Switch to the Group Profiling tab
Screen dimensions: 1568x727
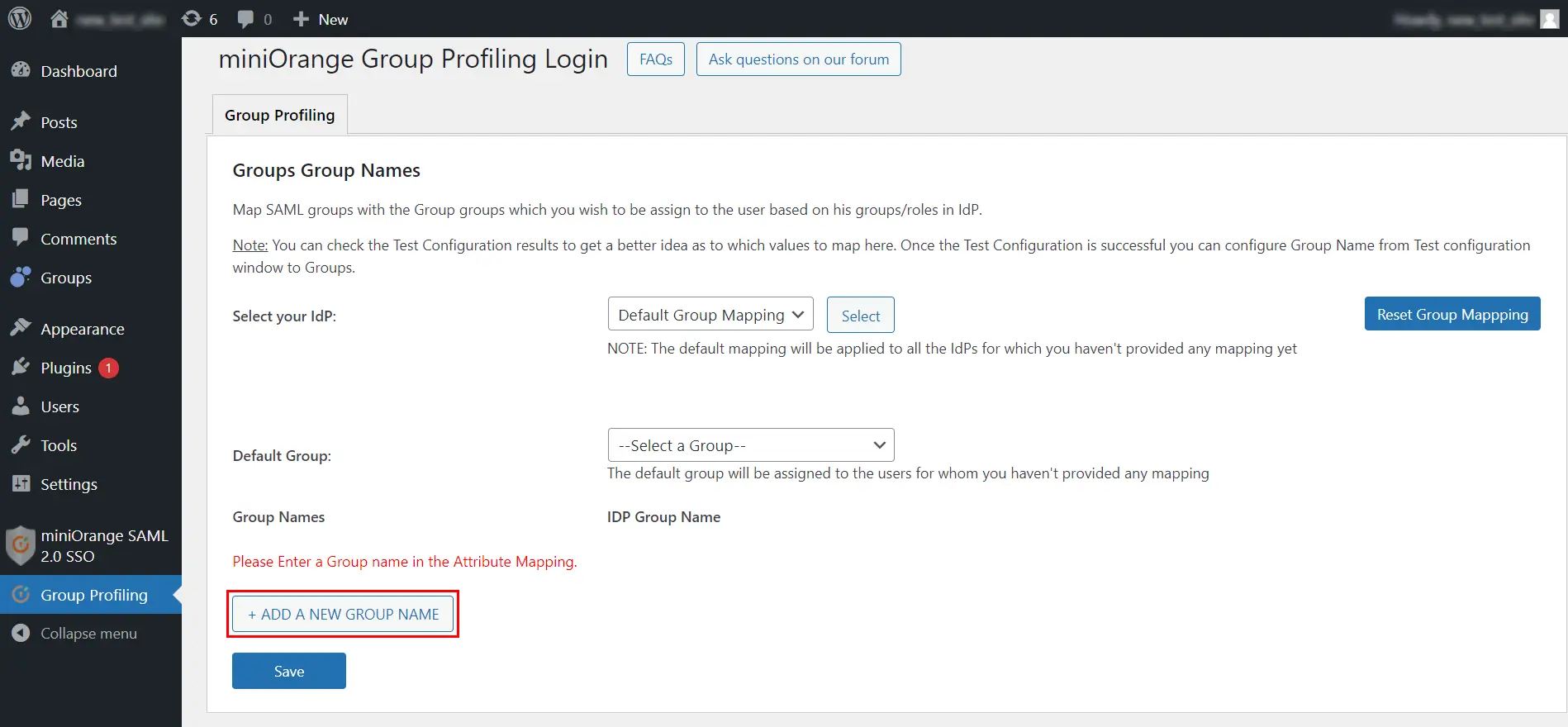tap(280, 115)
